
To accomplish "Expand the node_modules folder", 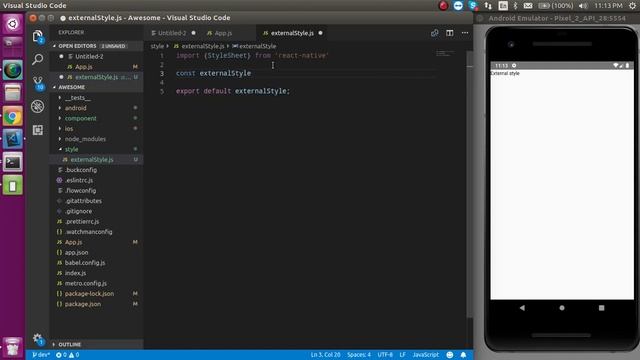I will coord(96,139).
